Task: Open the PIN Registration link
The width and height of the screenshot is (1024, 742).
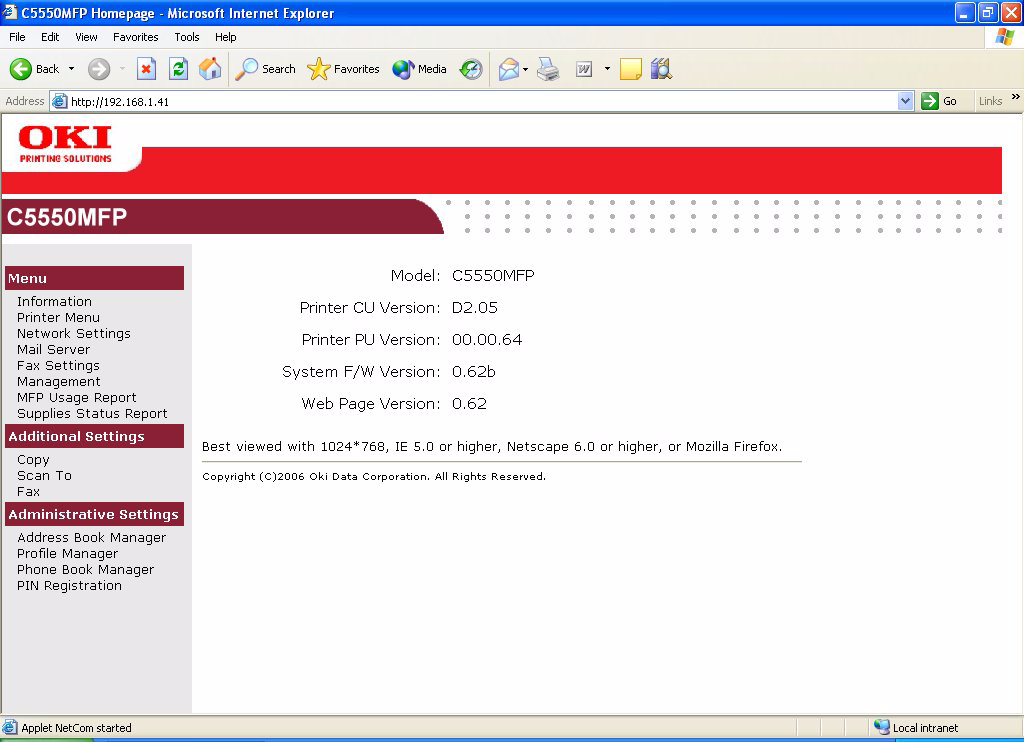Action: click(69, 586)
